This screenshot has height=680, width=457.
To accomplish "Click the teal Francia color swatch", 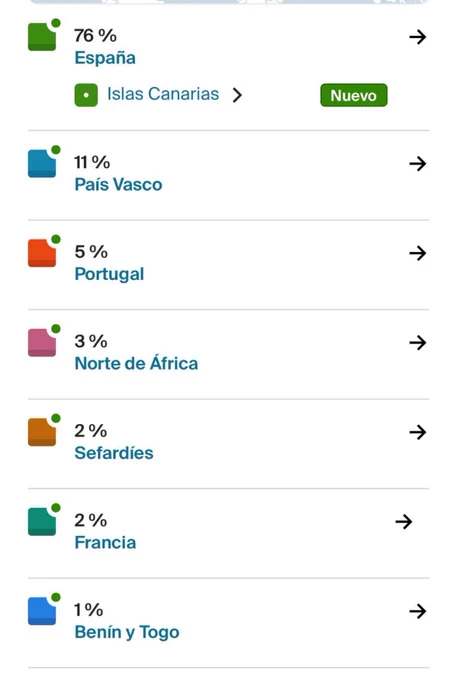I will click(x=42, y=521).
